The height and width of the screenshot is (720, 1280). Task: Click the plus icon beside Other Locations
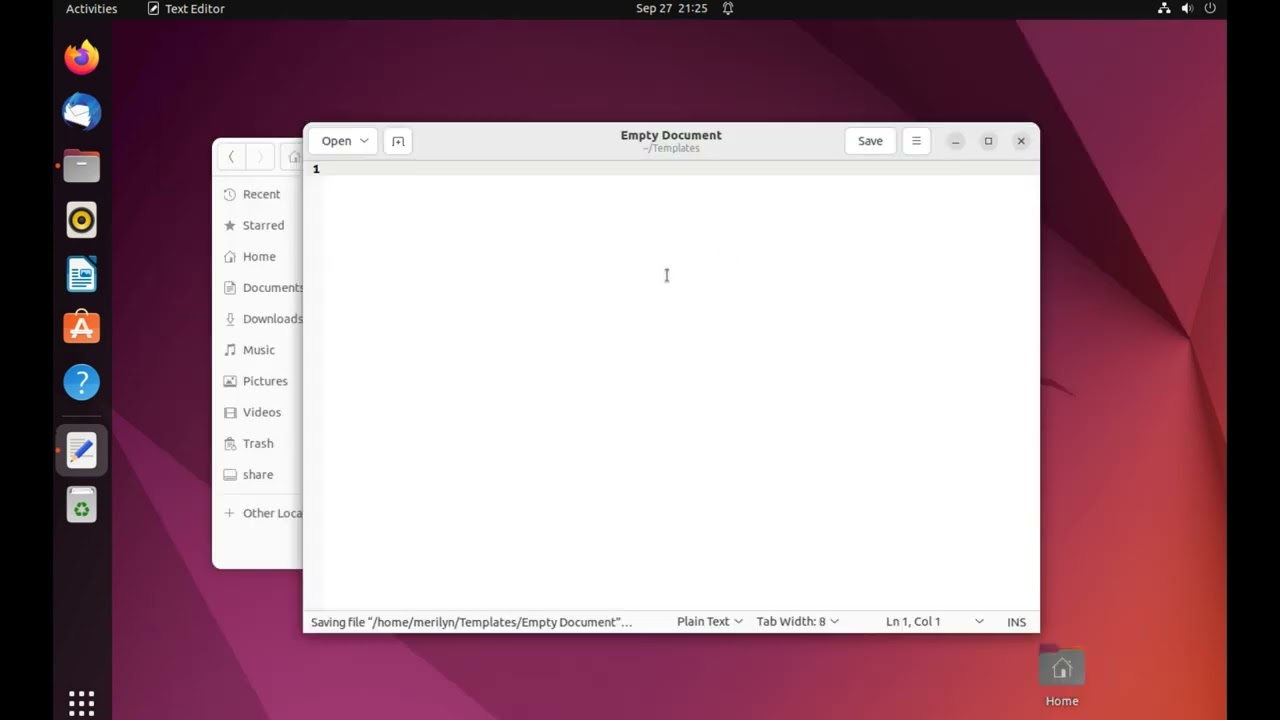pos(230,513)
